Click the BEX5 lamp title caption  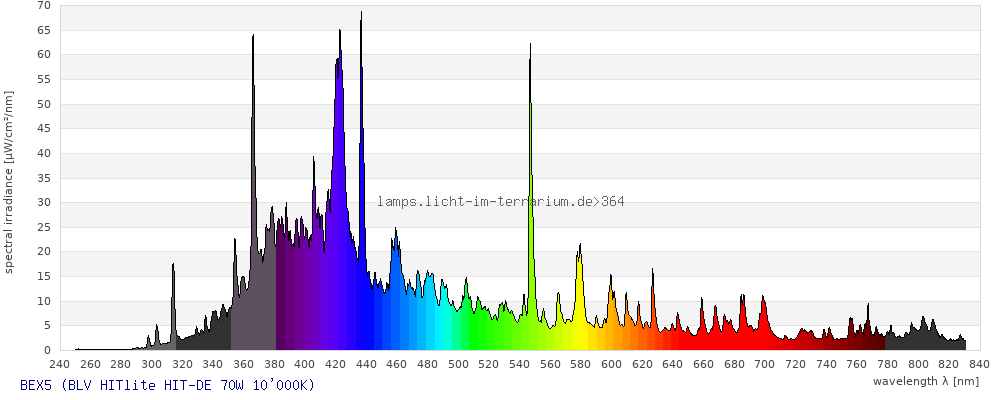[x=167, y=385]
